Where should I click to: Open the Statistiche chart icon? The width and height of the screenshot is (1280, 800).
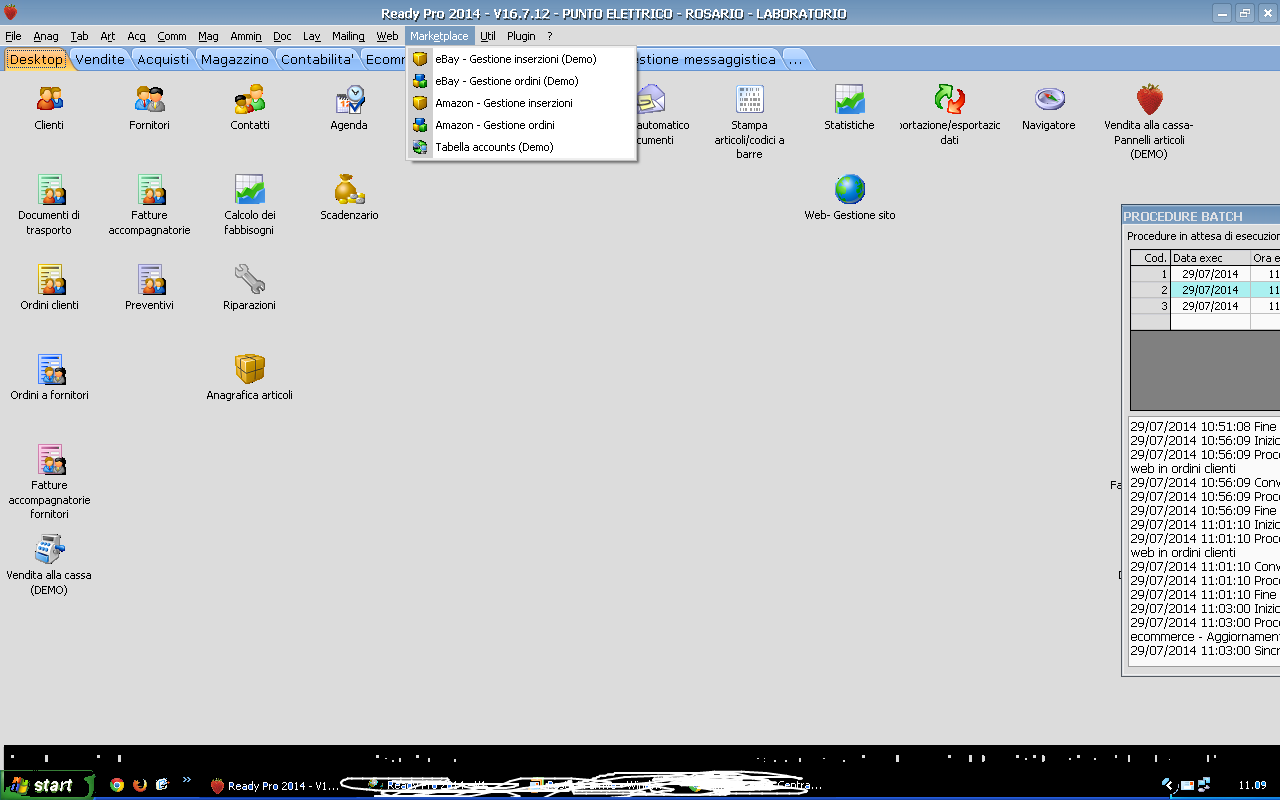click(849, 100)
